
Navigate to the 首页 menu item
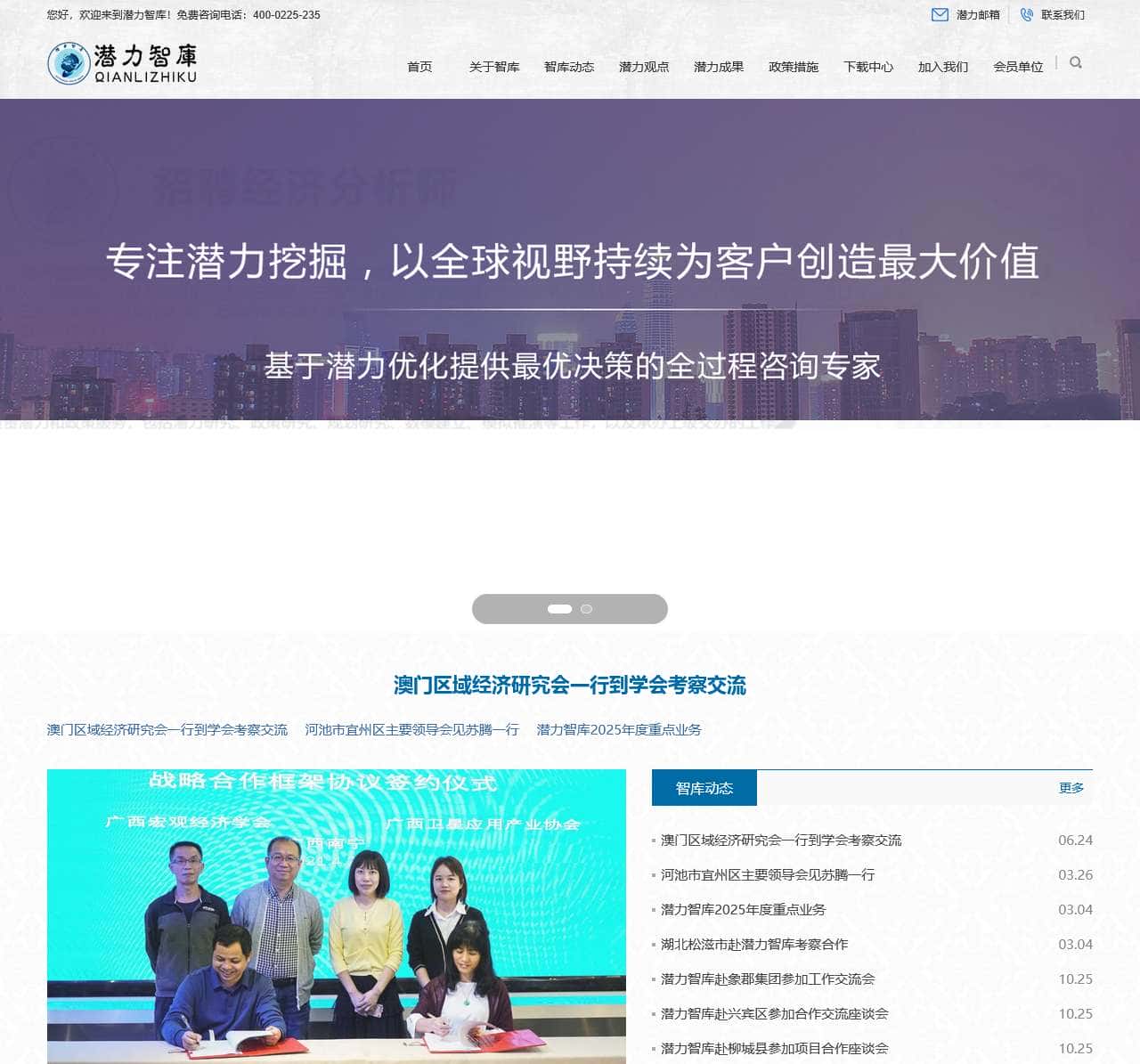(x=420, y=65)
